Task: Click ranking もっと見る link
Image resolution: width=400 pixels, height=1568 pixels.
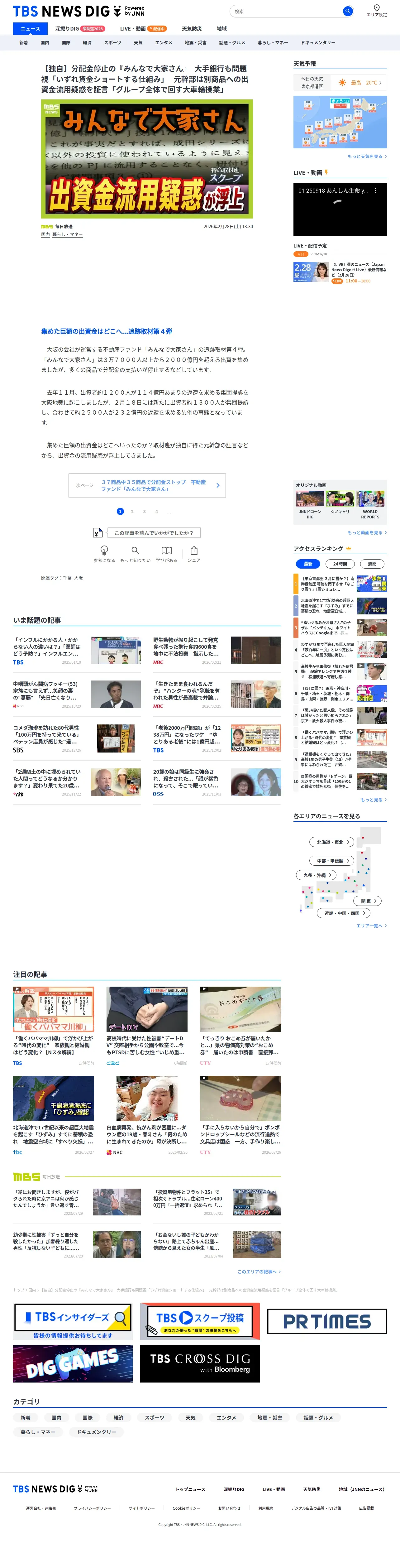Action: [373, 799]
